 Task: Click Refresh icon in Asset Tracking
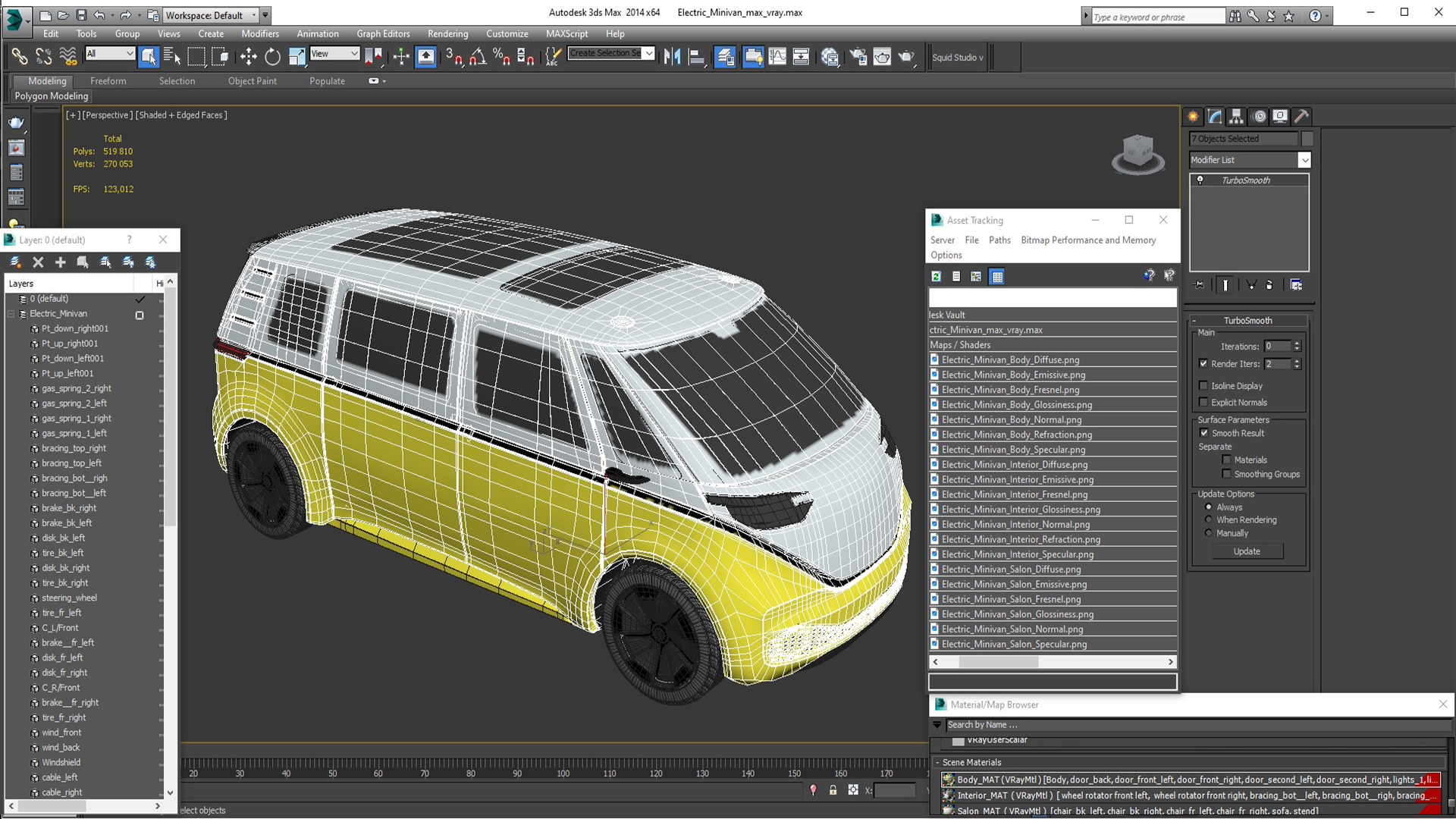(x=937, y=277)
